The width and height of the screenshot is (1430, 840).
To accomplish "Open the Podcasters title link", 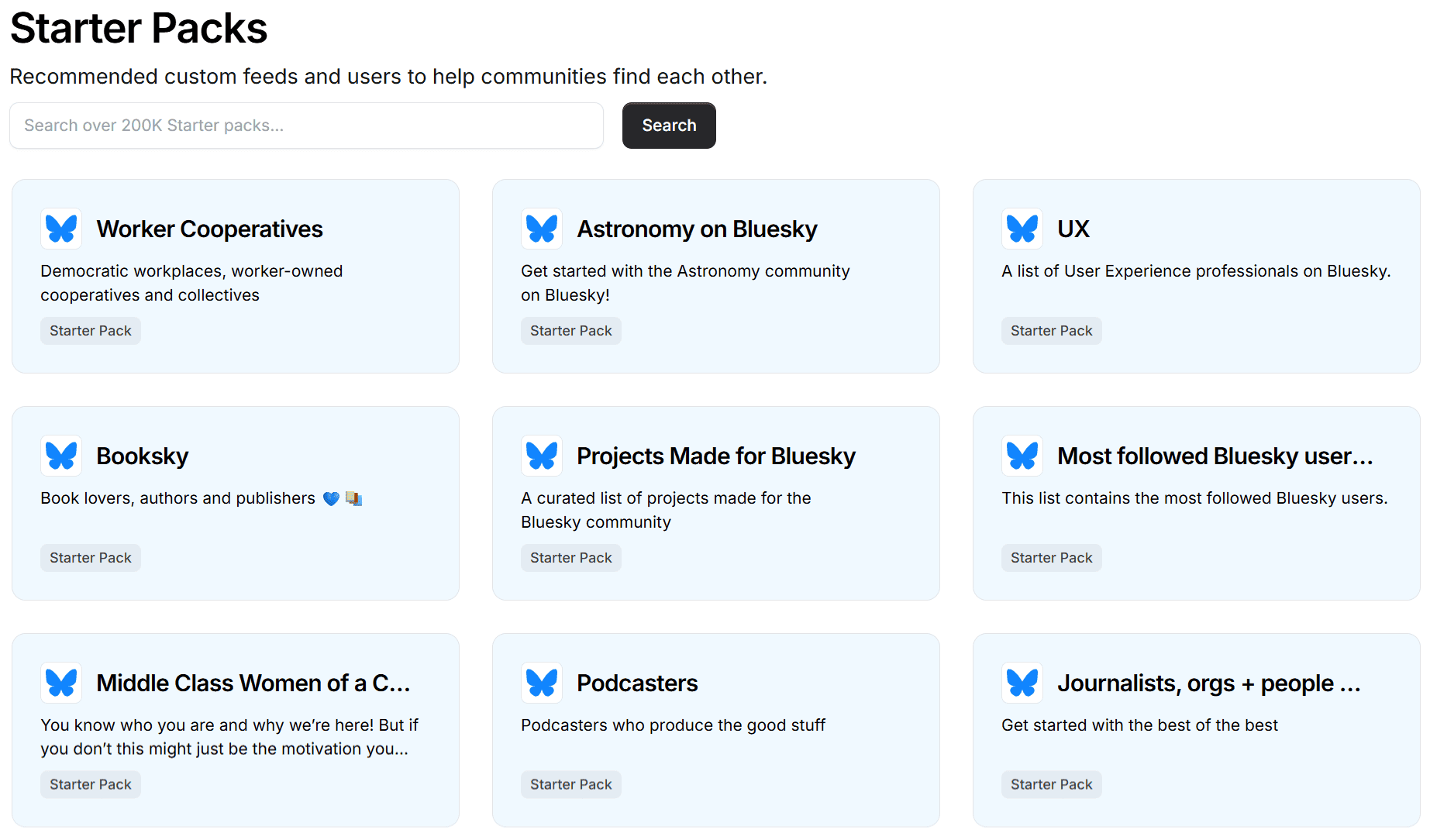I will point(637,683).
